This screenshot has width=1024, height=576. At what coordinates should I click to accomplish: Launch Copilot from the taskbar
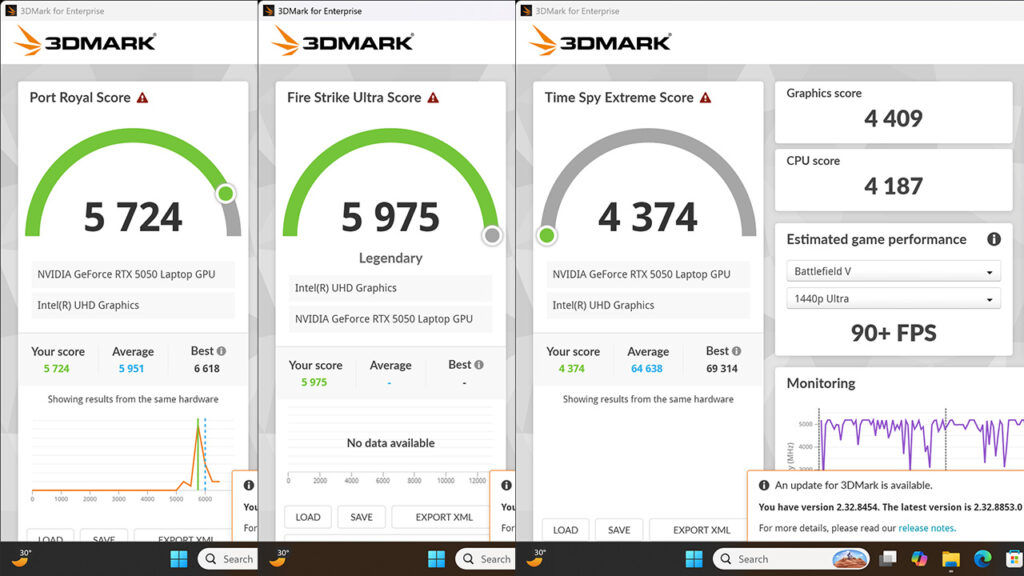point(920,559)
